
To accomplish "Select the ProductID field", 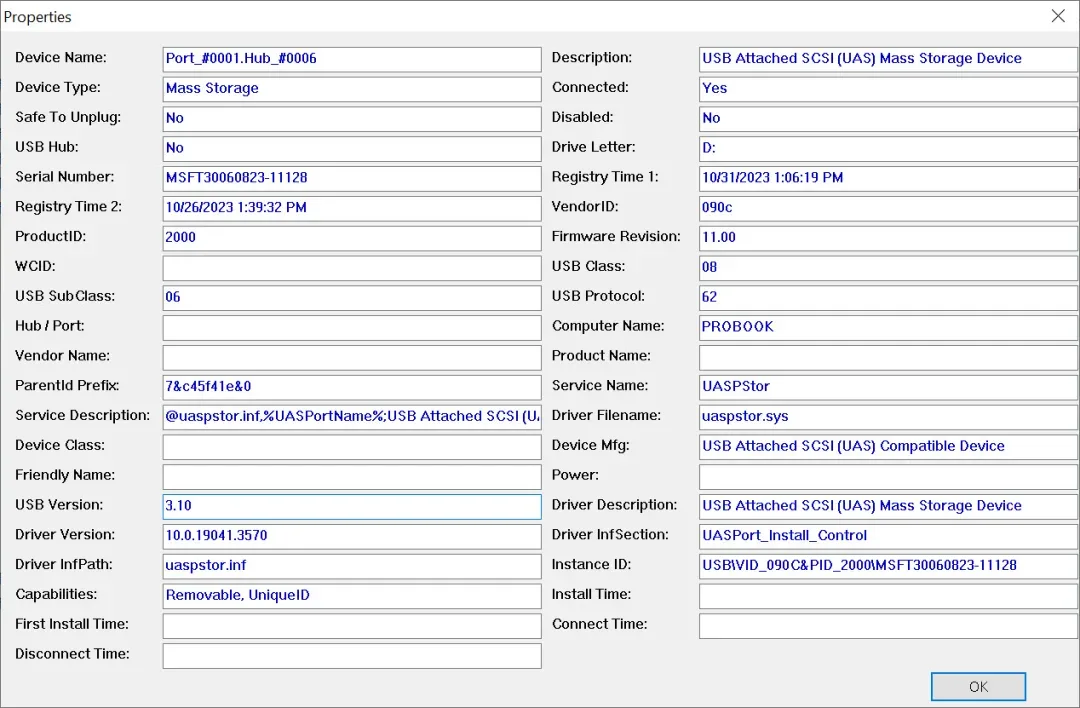I will coord(351,238).
